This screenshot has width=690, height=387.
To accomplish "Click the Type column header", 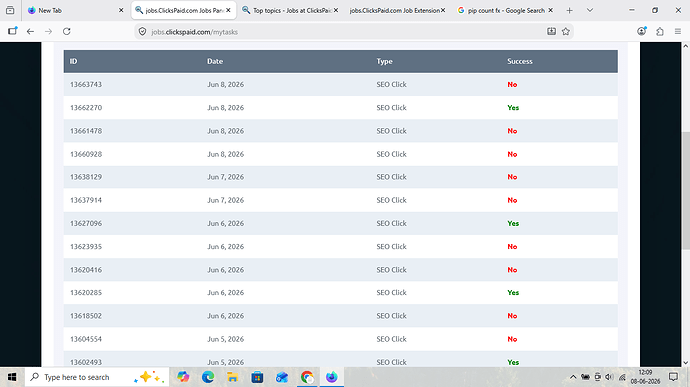I will 384,61.
